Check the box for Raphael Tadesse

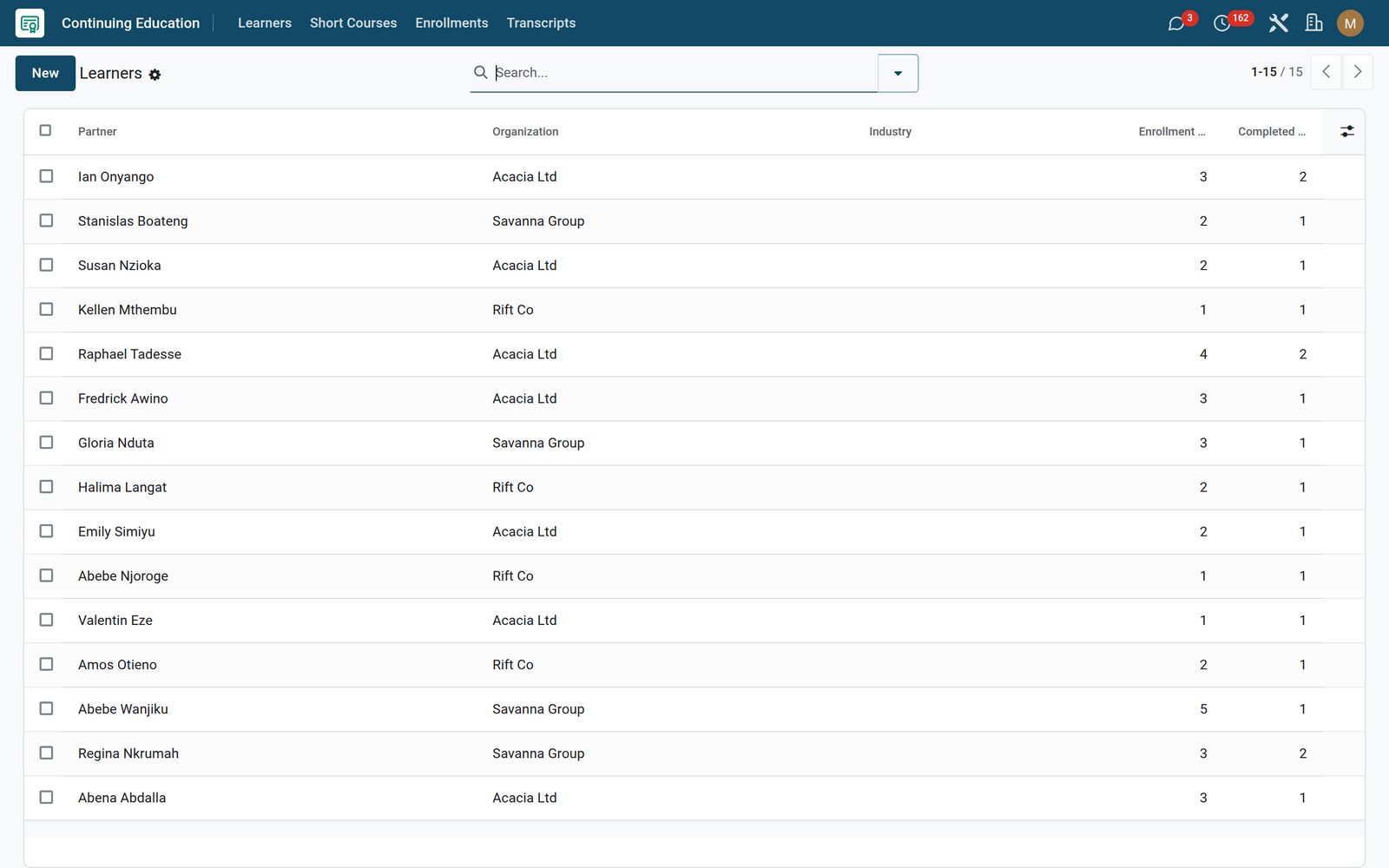(46, 353)
